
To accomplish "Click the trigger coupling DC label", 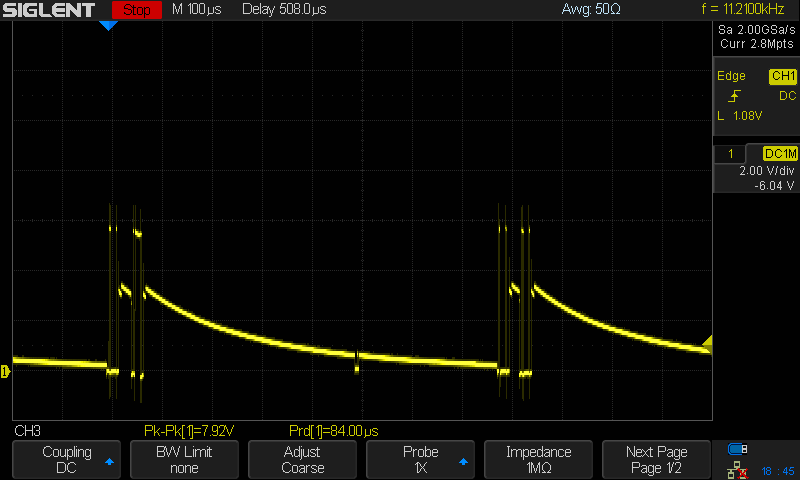I will (787, 96).
